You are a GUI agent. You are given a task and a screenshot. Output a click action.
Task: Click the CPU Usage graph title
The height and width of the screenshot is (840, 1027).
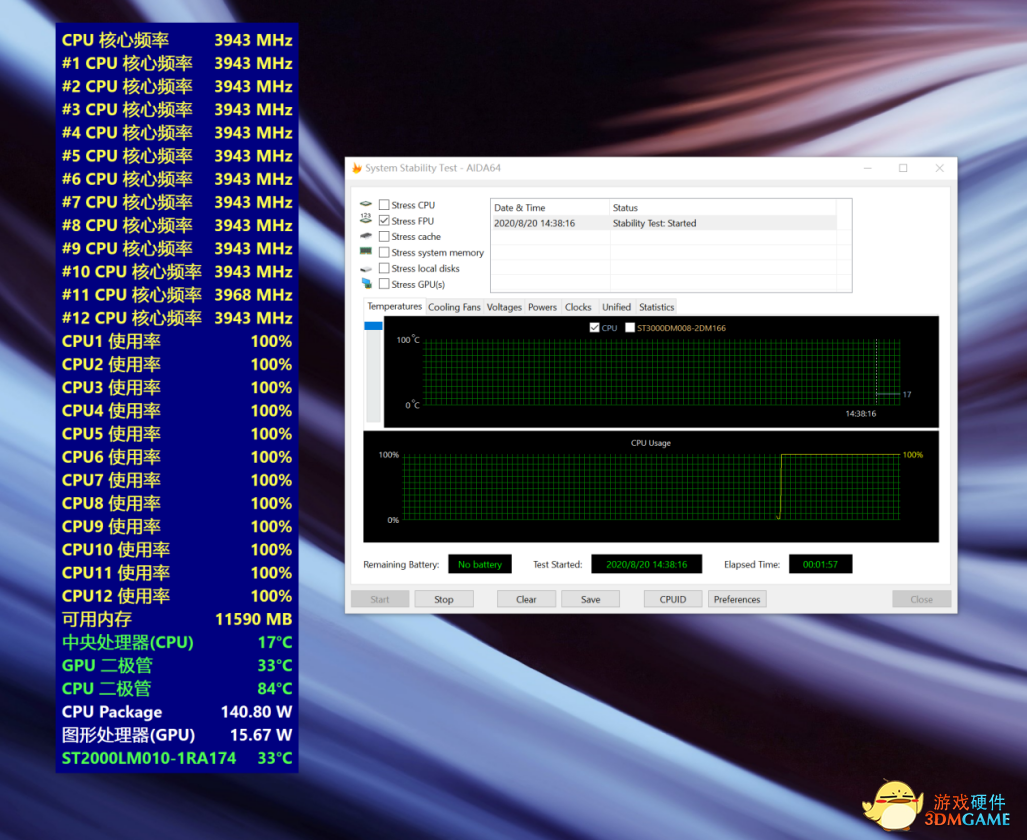[650, 443]
